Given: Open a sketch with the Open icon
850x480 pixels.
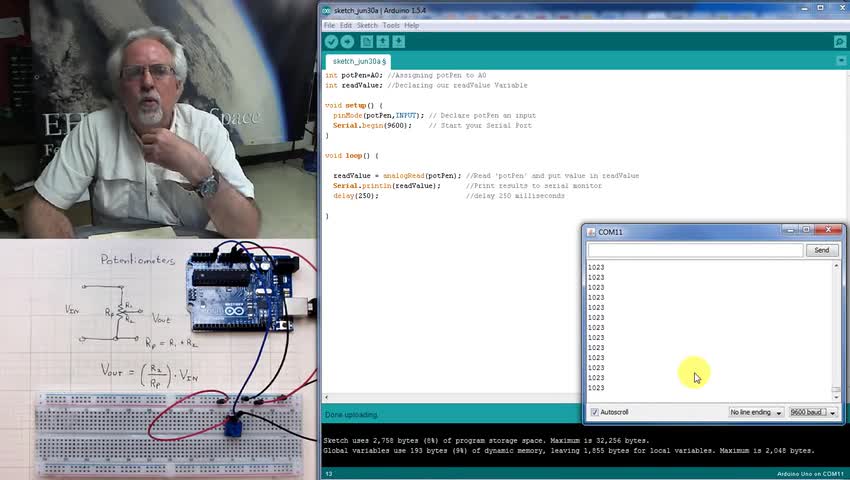Looking at the screenshot, I should tap(383, 42).
